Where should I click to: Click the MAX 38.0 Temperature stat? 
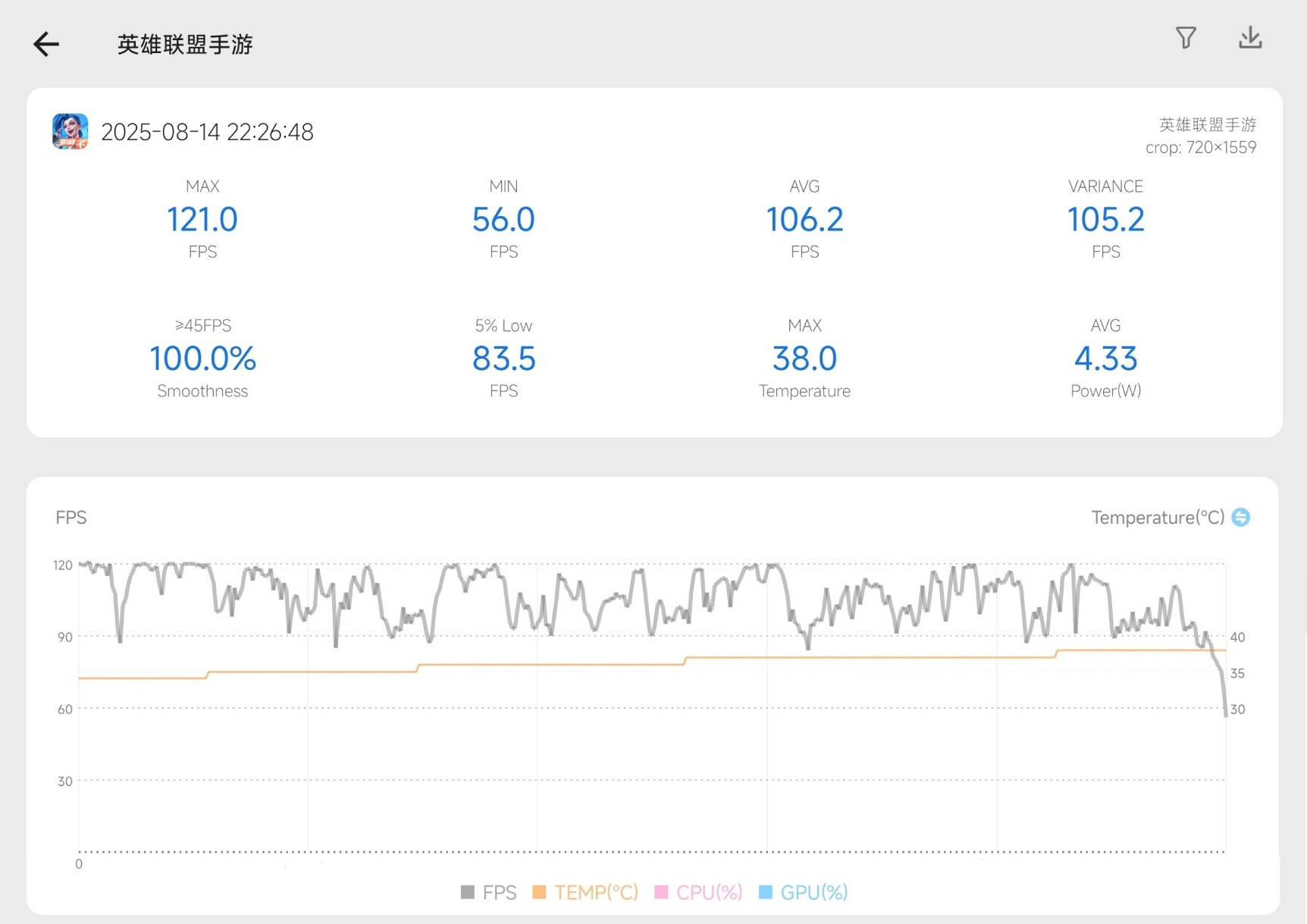pyautogui.click(x=804, y=359)
